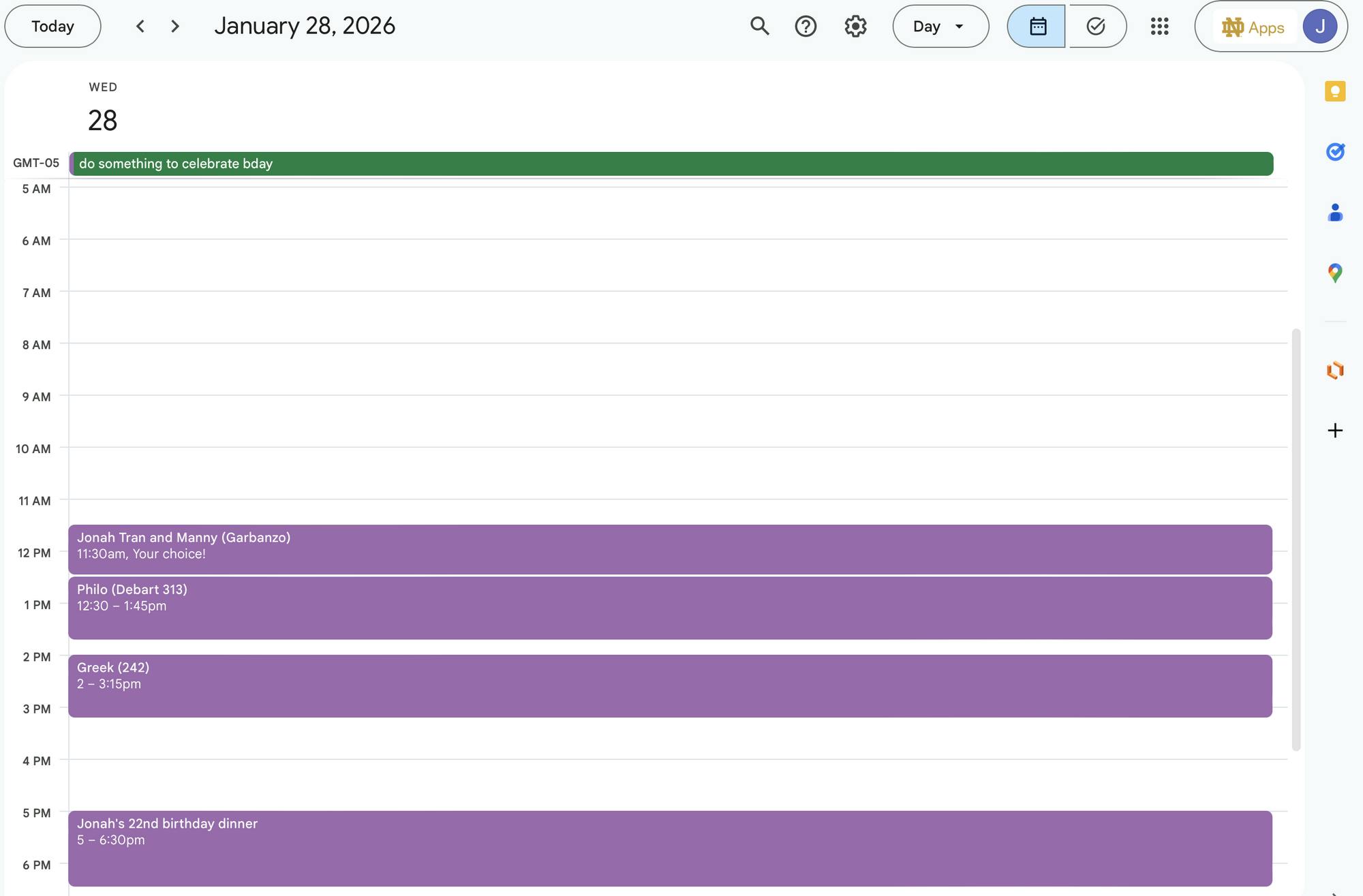Open Google Maps in the side panel
1363x896 pixels.
click(1335, 273)
